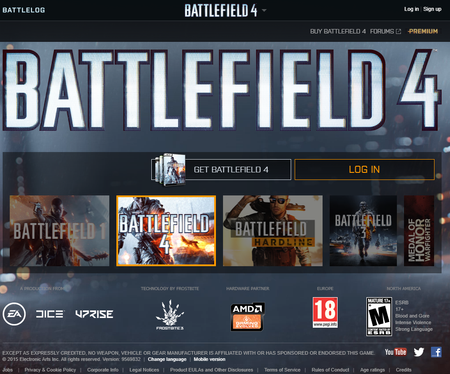
Task: Click the ESRB Mature rating badge
Action: click(x=379, y=317)
